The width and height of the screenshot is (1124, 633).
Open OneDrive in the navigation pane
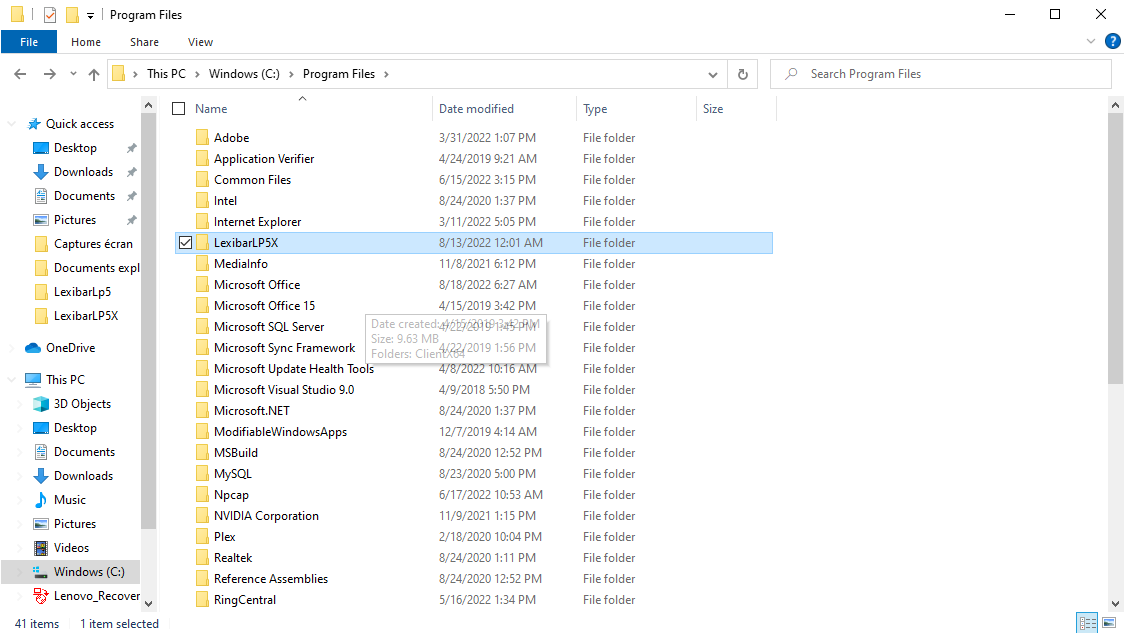[70, 348]
